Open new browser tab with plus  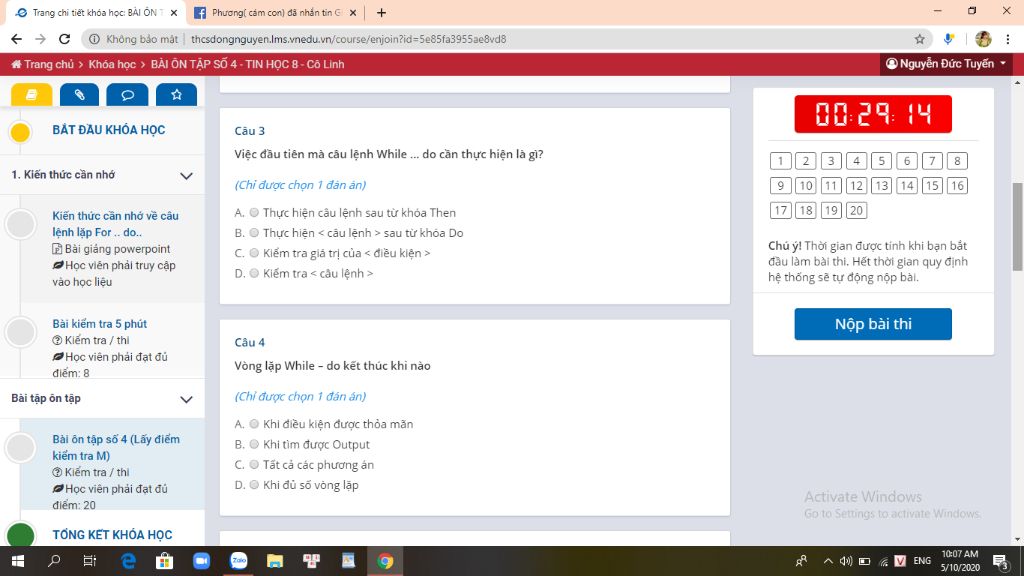(381, 12)
